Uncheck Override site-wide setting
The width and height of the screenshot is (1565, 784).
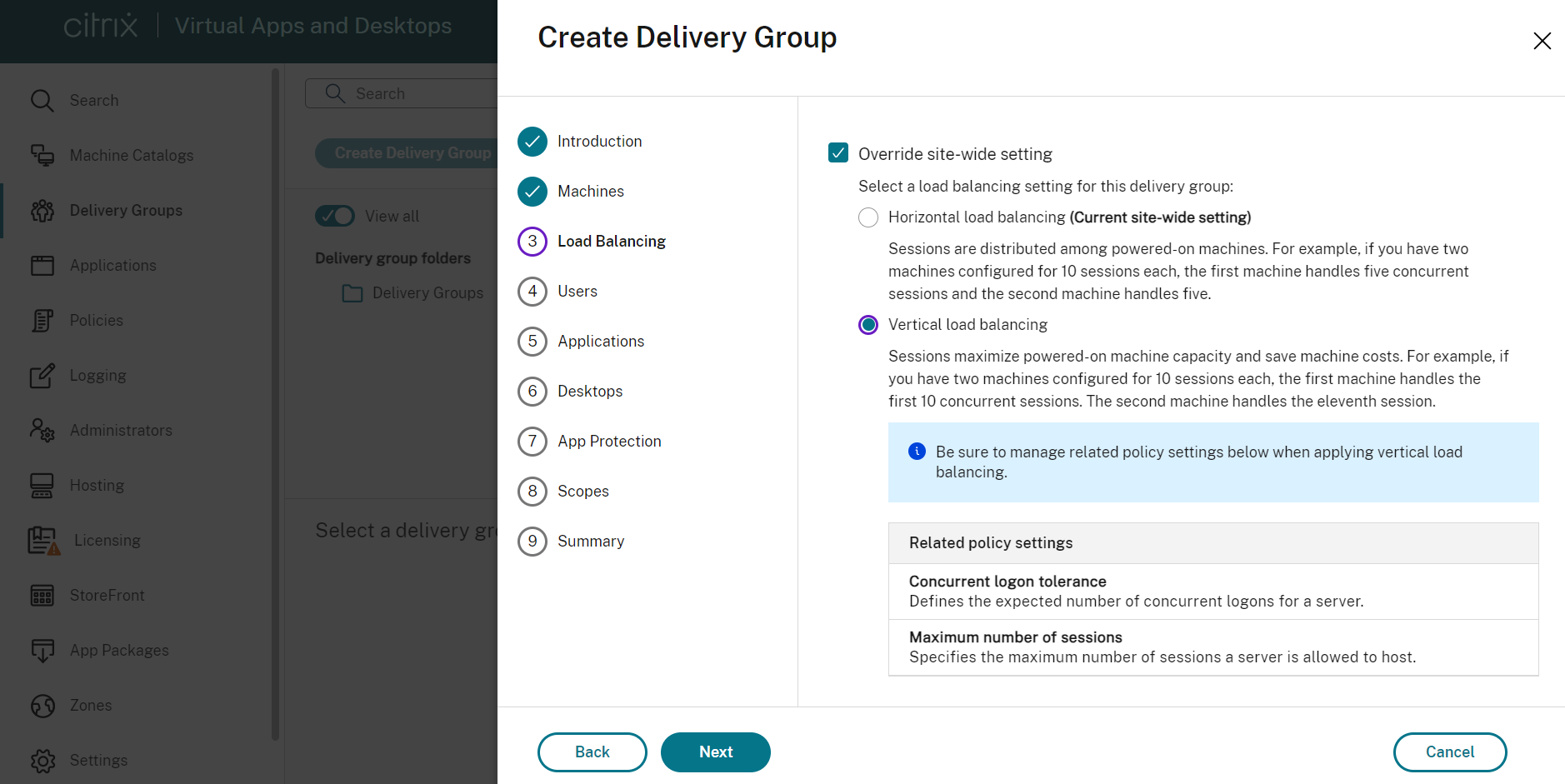click(x=838, y=153)
